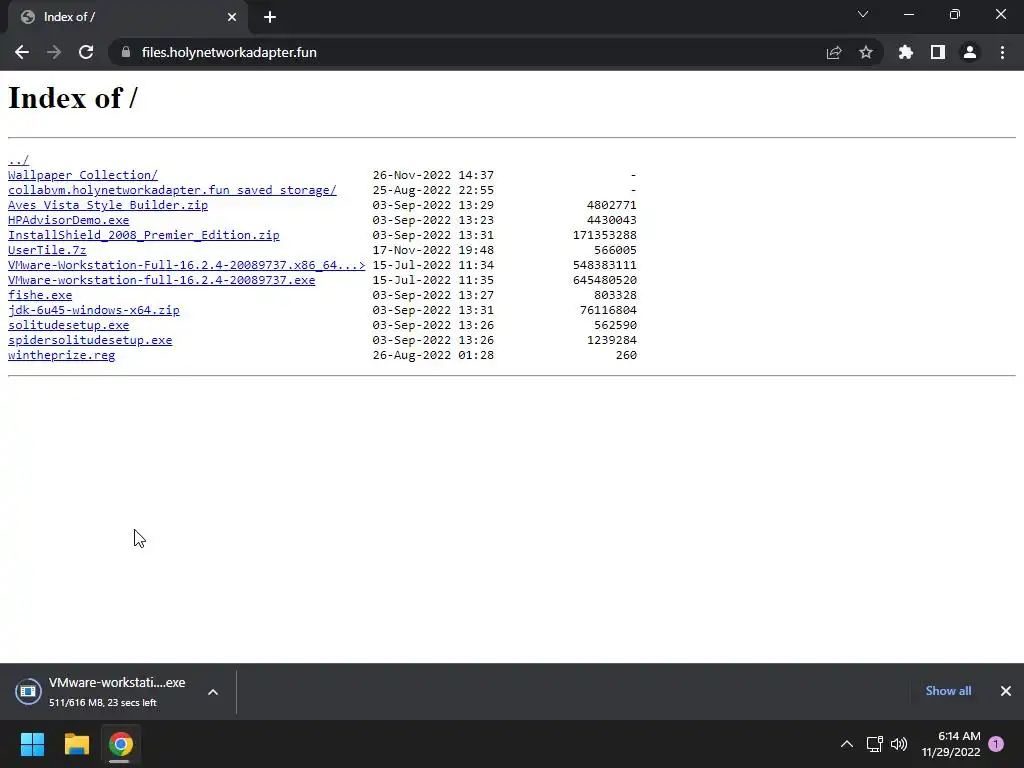Open File Explorer from taskbar
The width and height of the screenshot is (1024, 768).
[x=76, y=744]
